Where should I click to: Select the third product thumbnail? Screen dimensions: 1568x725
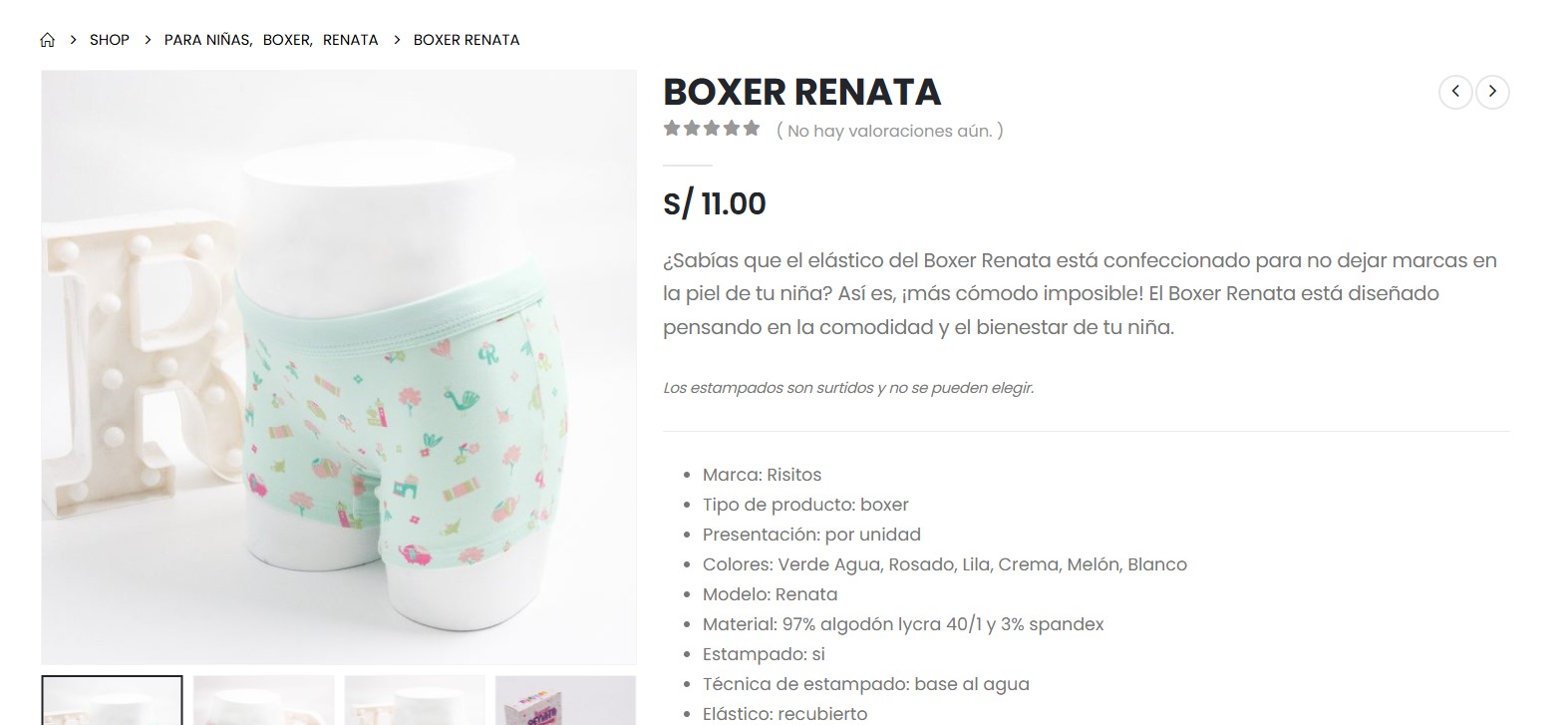click(x=415, y=700)
